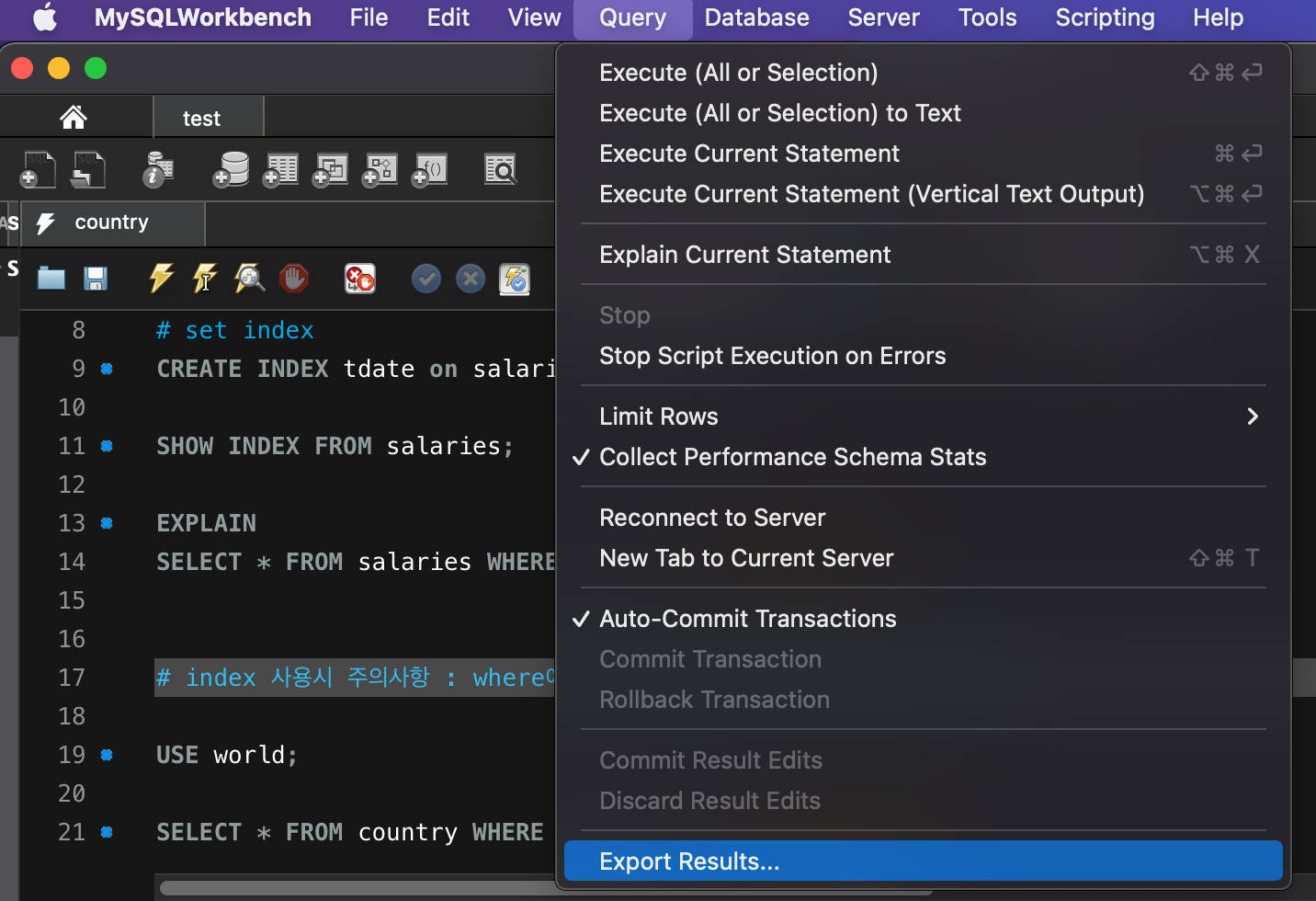Open the View menu
1316x901 pixels.
point(534,17)
